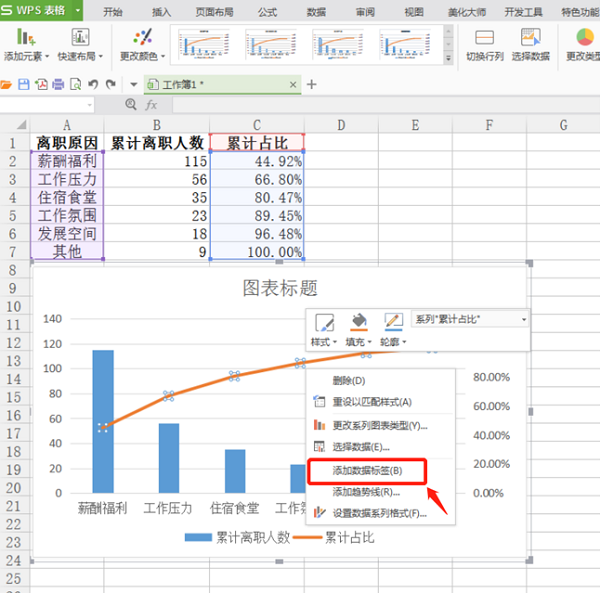Open the 系列"累计占比" series combo box
The width and height of the screenshot is (600, 593).
pos(469,318)
